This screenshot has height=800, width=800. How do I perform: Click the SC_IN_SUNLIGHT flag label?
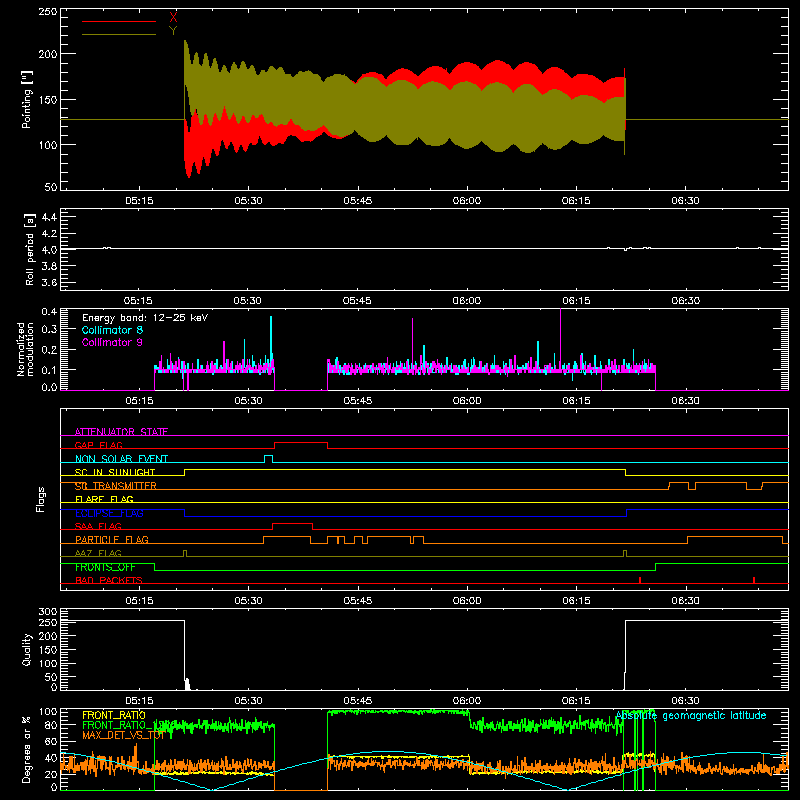(x=115, y=472)
